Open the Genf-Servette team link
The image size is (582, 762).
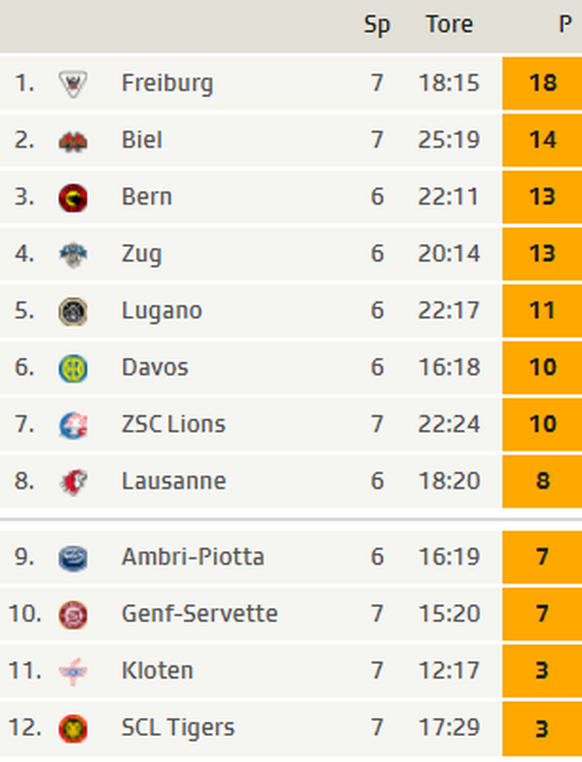click(x=200, y=613)
